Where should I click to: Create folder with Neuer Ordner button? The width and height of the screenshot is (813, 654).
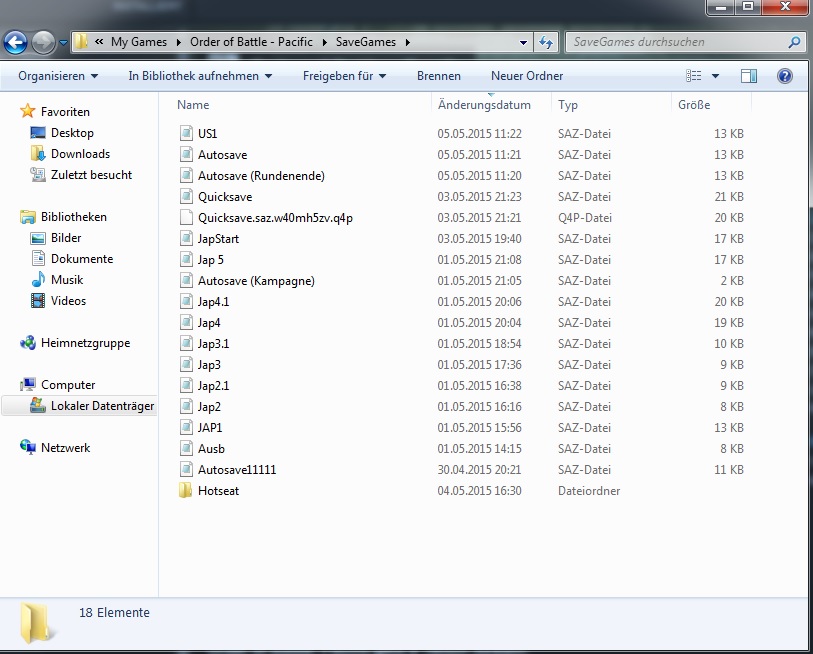526,76
